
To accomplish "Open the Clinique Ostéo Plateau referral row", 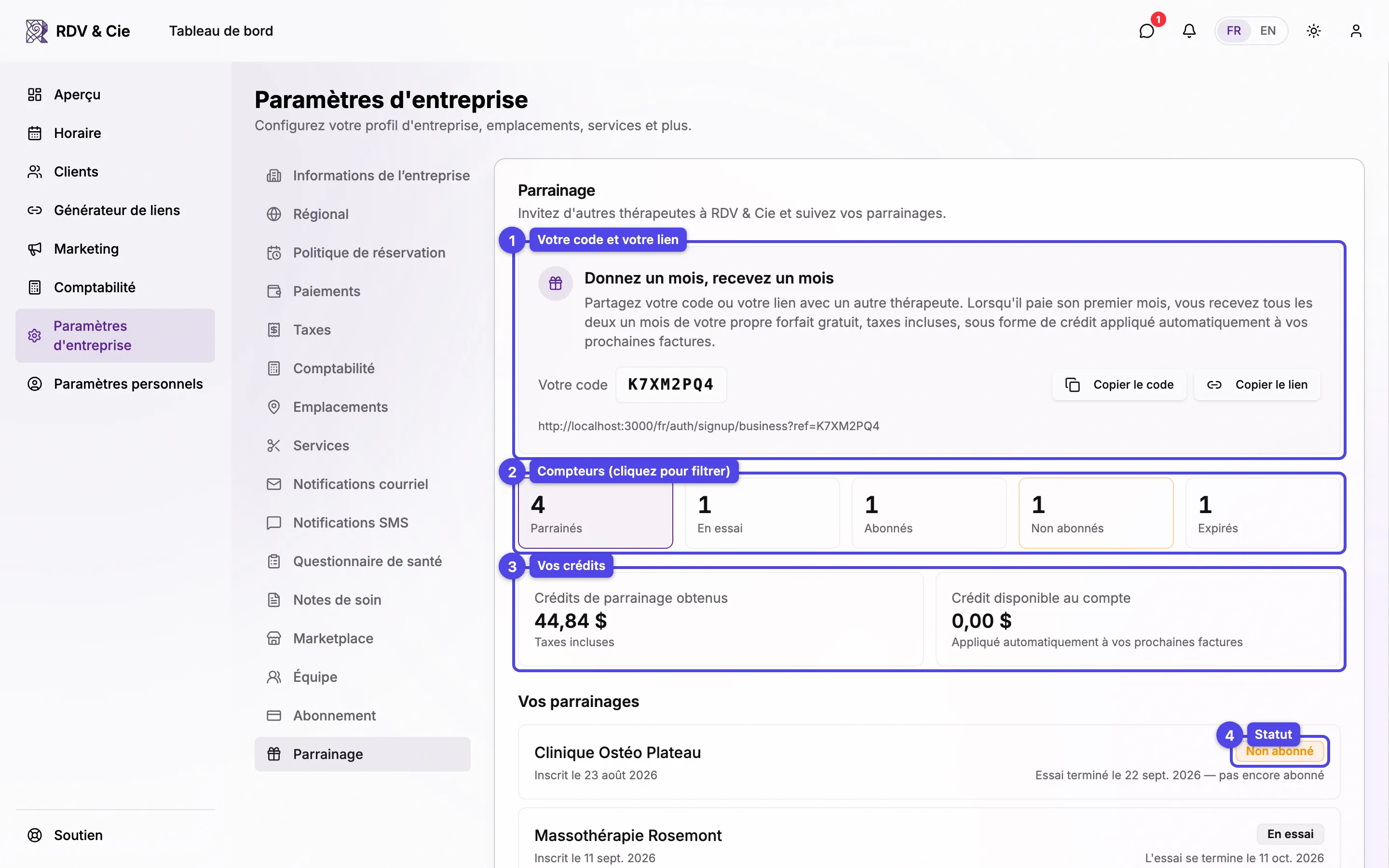I will click(x=929, y=762).
